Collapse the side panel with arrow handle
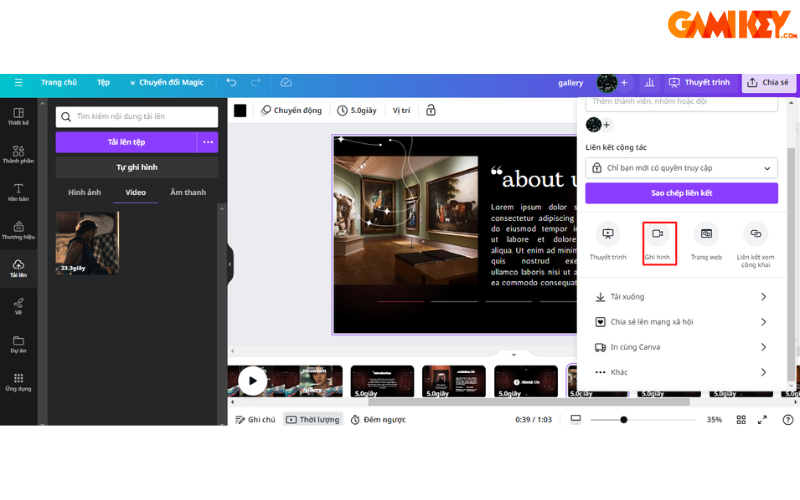This screenshot has height=500, width=800. pyautogui.click(x=230, y=264)
